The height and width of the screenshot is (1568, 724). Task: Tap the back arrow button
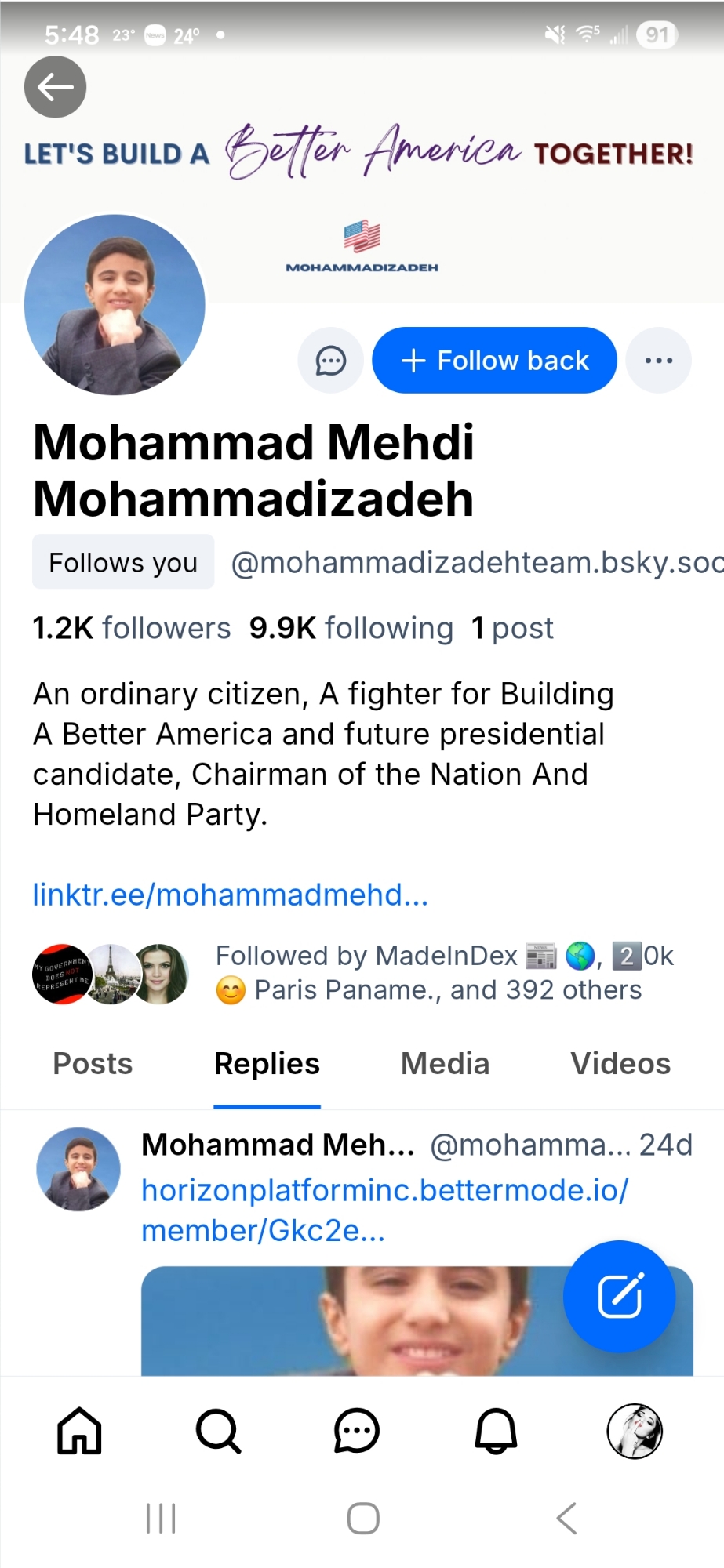coord(55,87)
